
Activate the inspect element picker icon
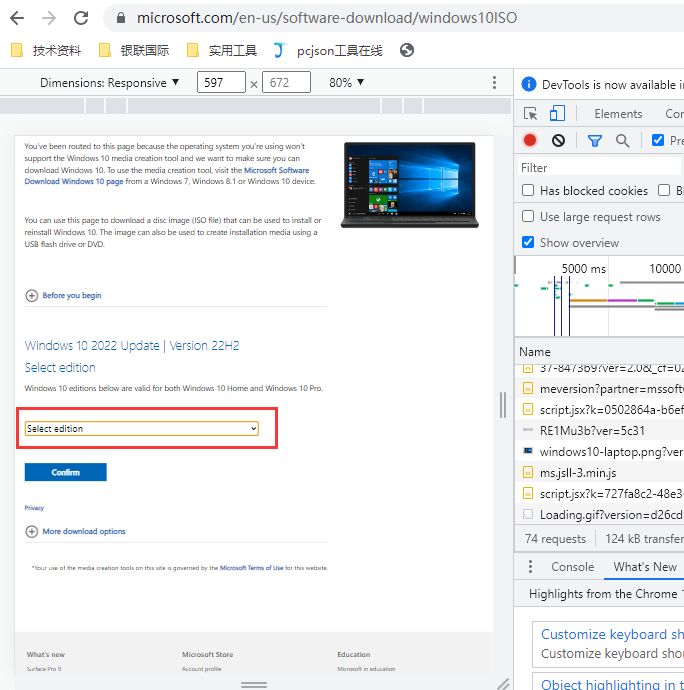[530, 114]
